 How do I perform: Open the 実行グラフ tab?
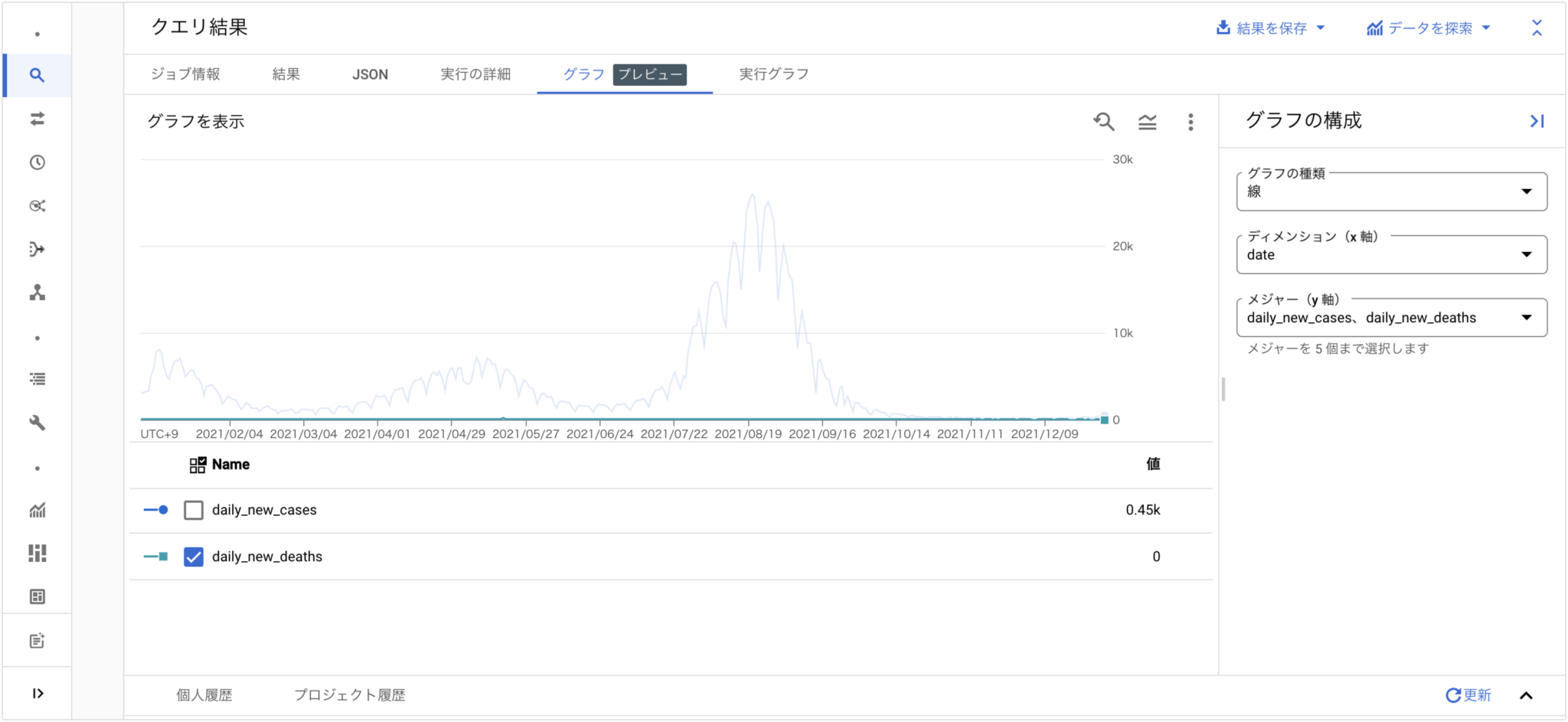tap(773, 74)
